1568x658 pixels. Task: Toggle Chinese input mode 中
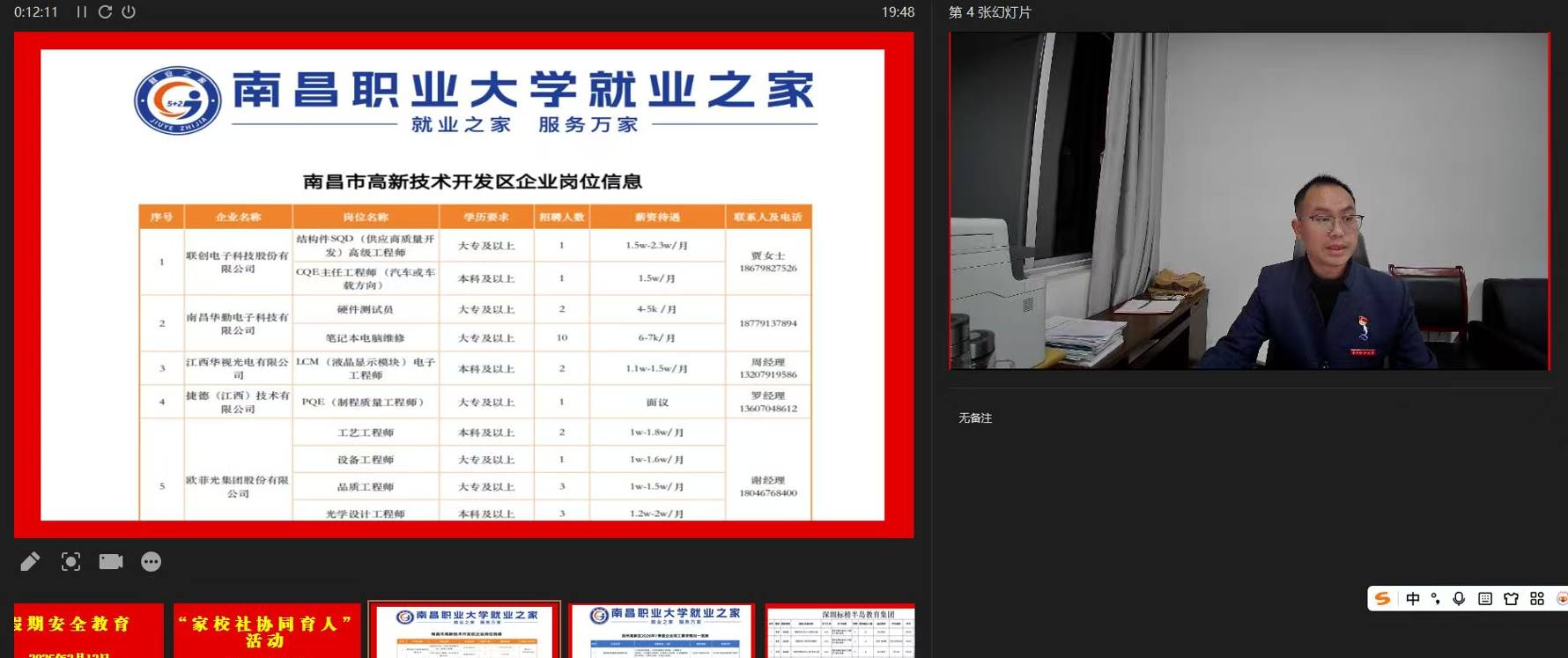pos(1413,599)
